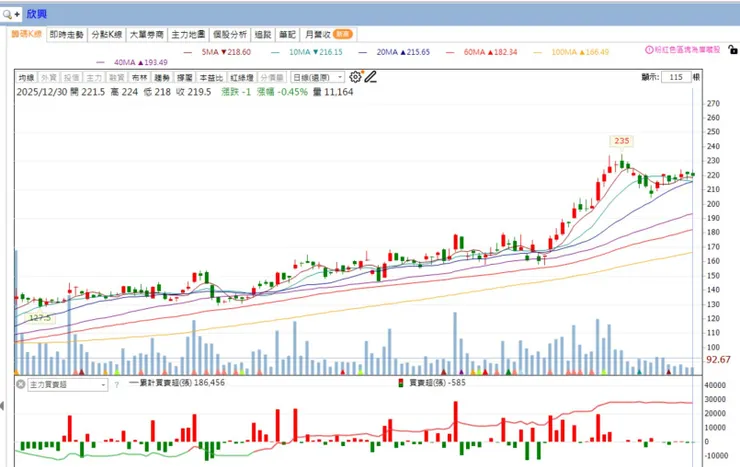Toggle the 趨勢 trend overlay
740x467 pixels.
coord(162,77)
